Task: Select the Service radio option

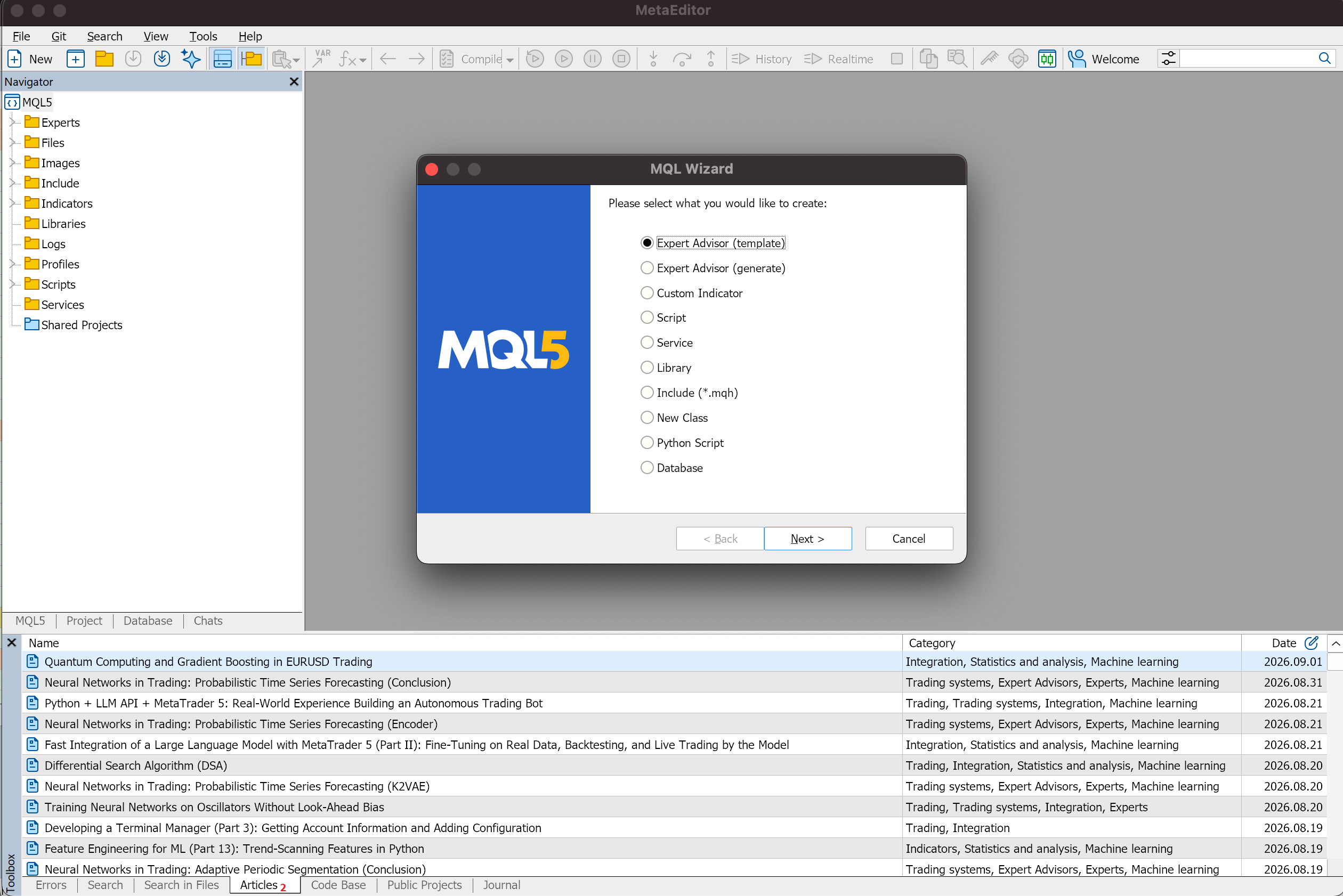Action: pos(646,343)
